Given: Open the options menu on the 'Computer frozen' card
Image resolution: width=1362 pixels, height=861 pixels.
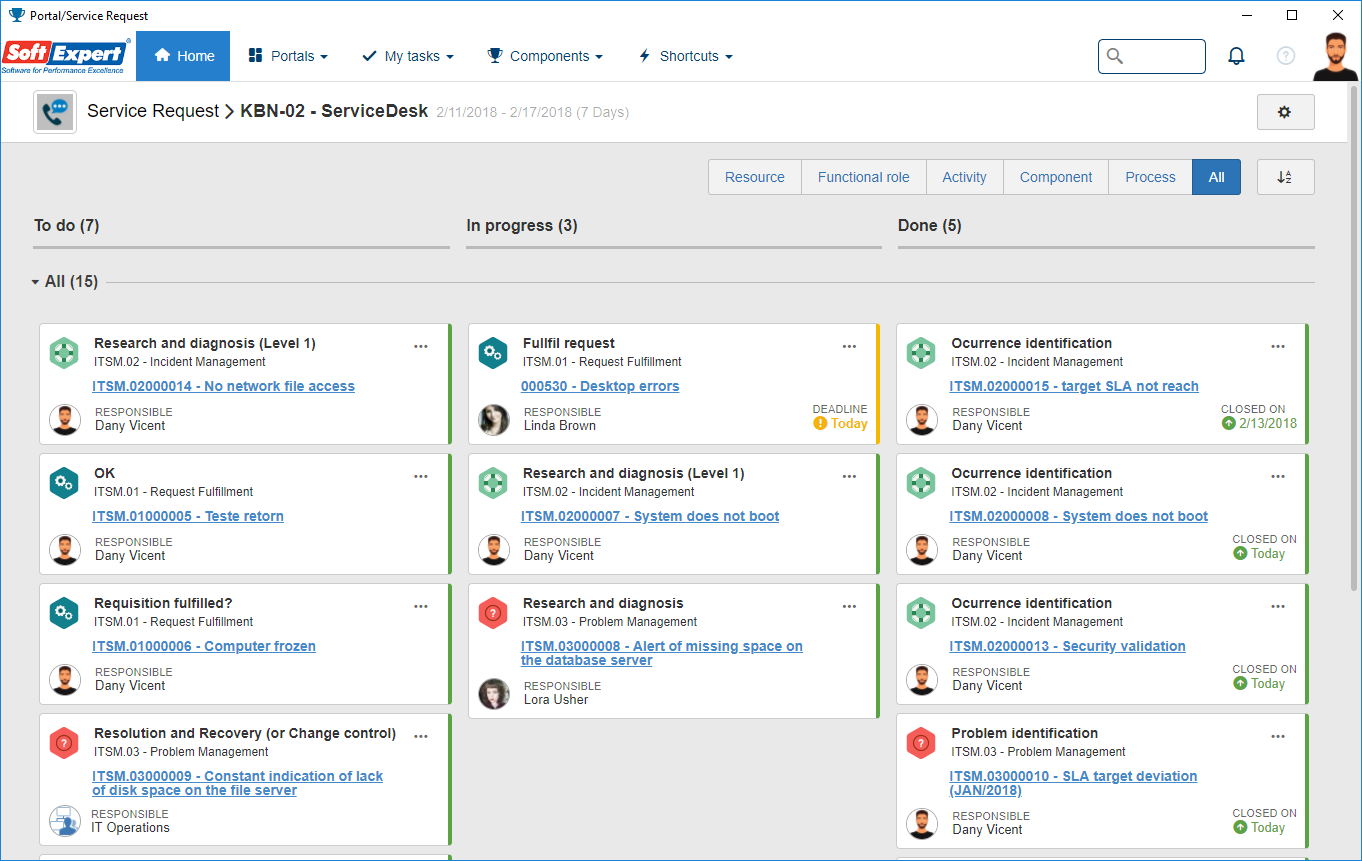Looking at the screenshot, I should 421,606.
